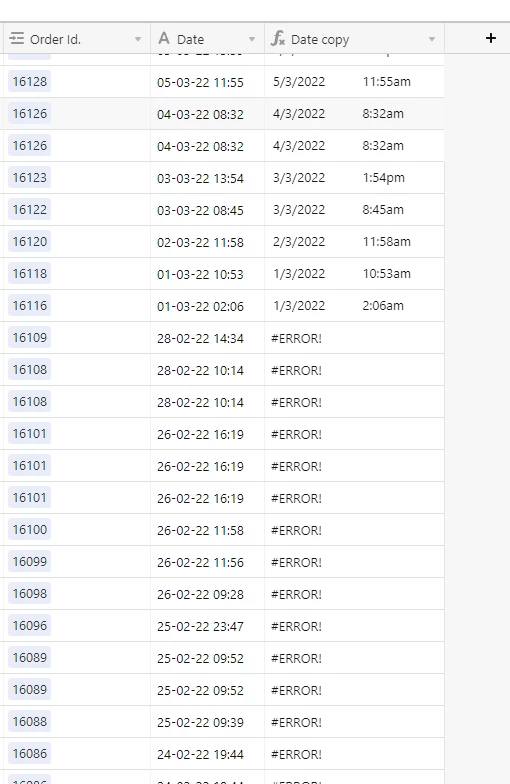The width and height of the screenshot is (510, 784).
Task: Select date cell 05-03-22 11:55
Action: 208,82
